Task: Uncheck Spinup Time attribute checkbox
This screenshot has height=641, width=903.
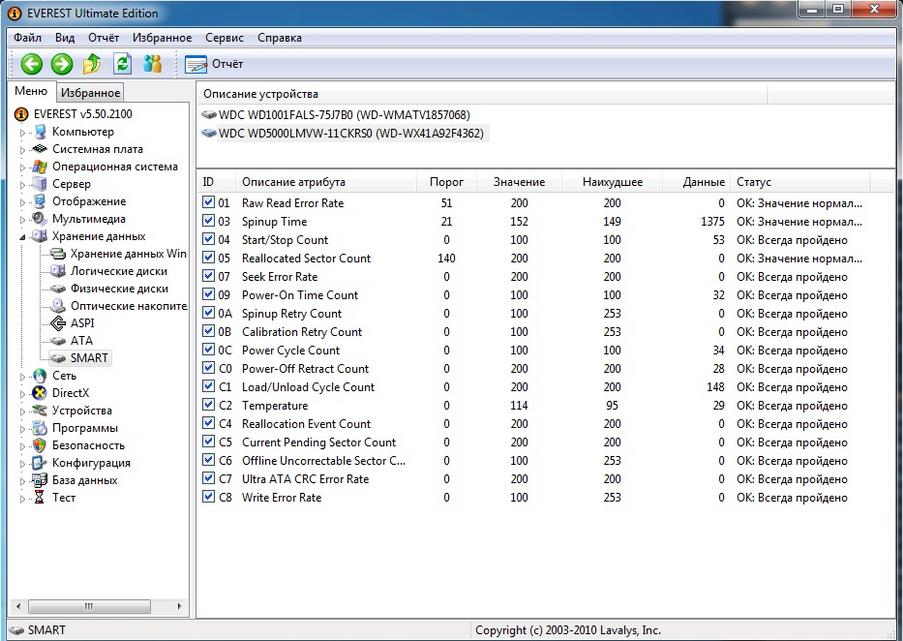Action: point(208,221)
